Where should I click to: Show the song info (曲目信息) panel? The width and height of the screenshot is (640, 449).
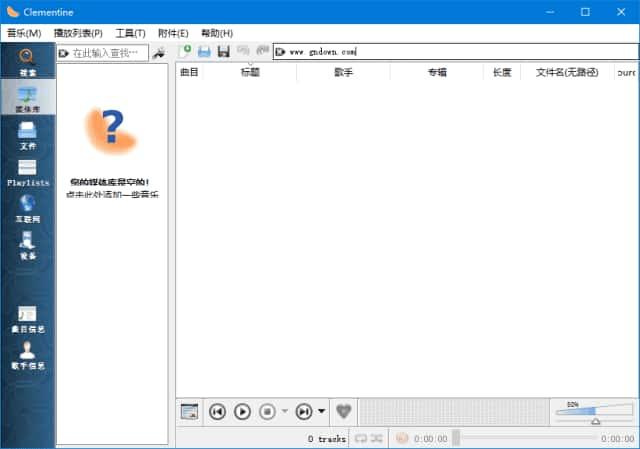click(x=27, y=318)
